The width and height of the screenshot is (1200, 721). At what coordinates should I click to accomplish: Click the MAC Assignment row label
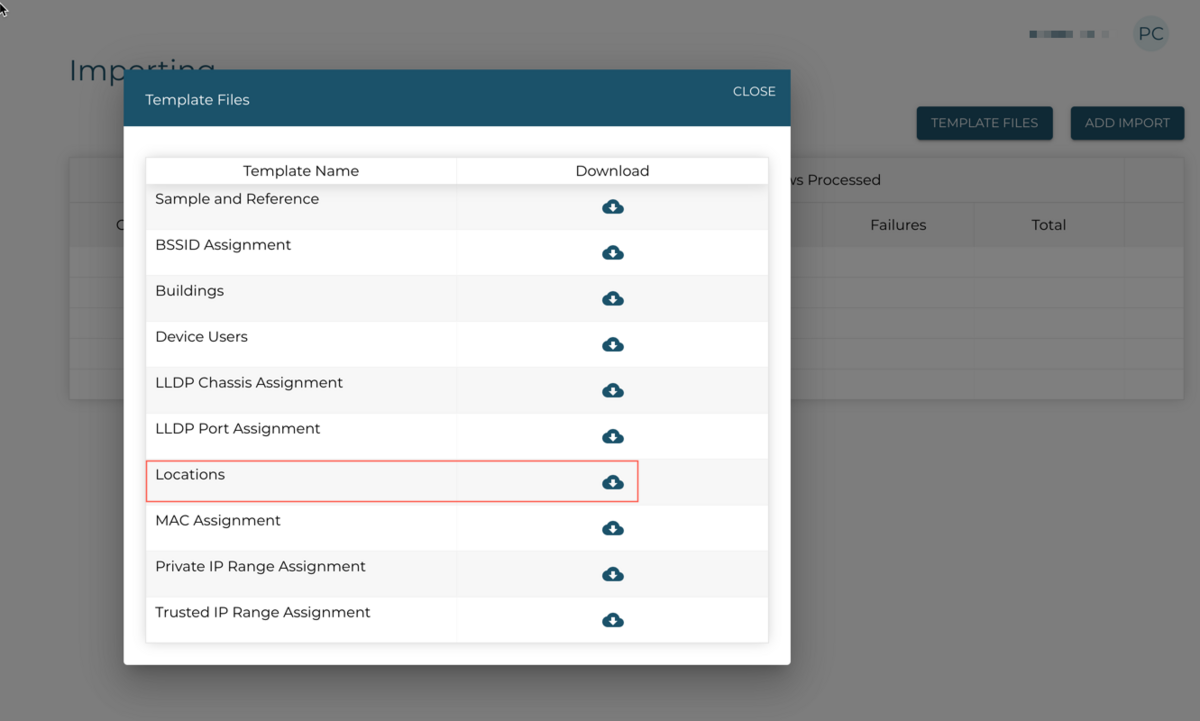218,521
